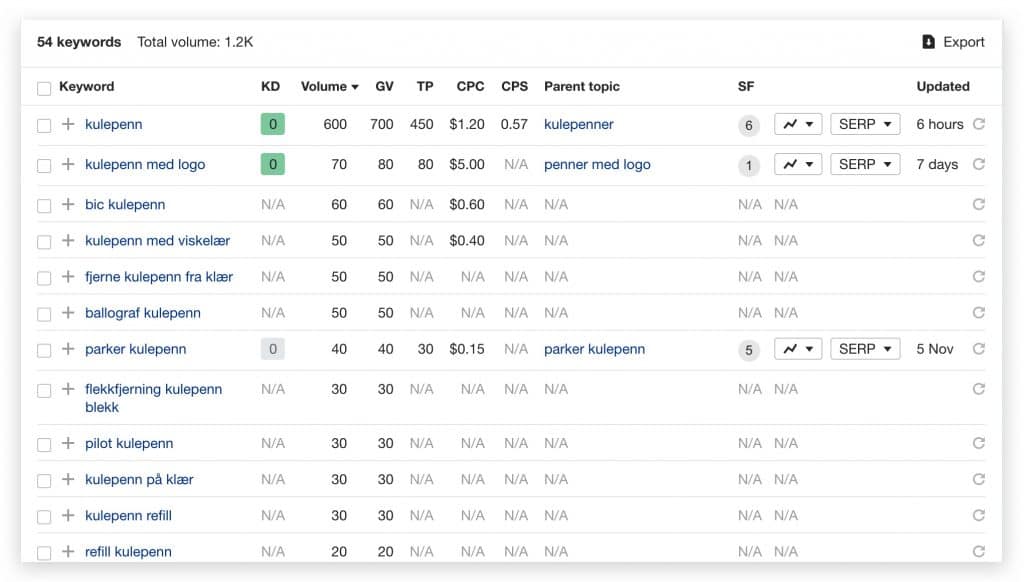The image size is (1024, 582).
Task: Click the KD column header
Action: pyautogui.click(x=270, y=86)
